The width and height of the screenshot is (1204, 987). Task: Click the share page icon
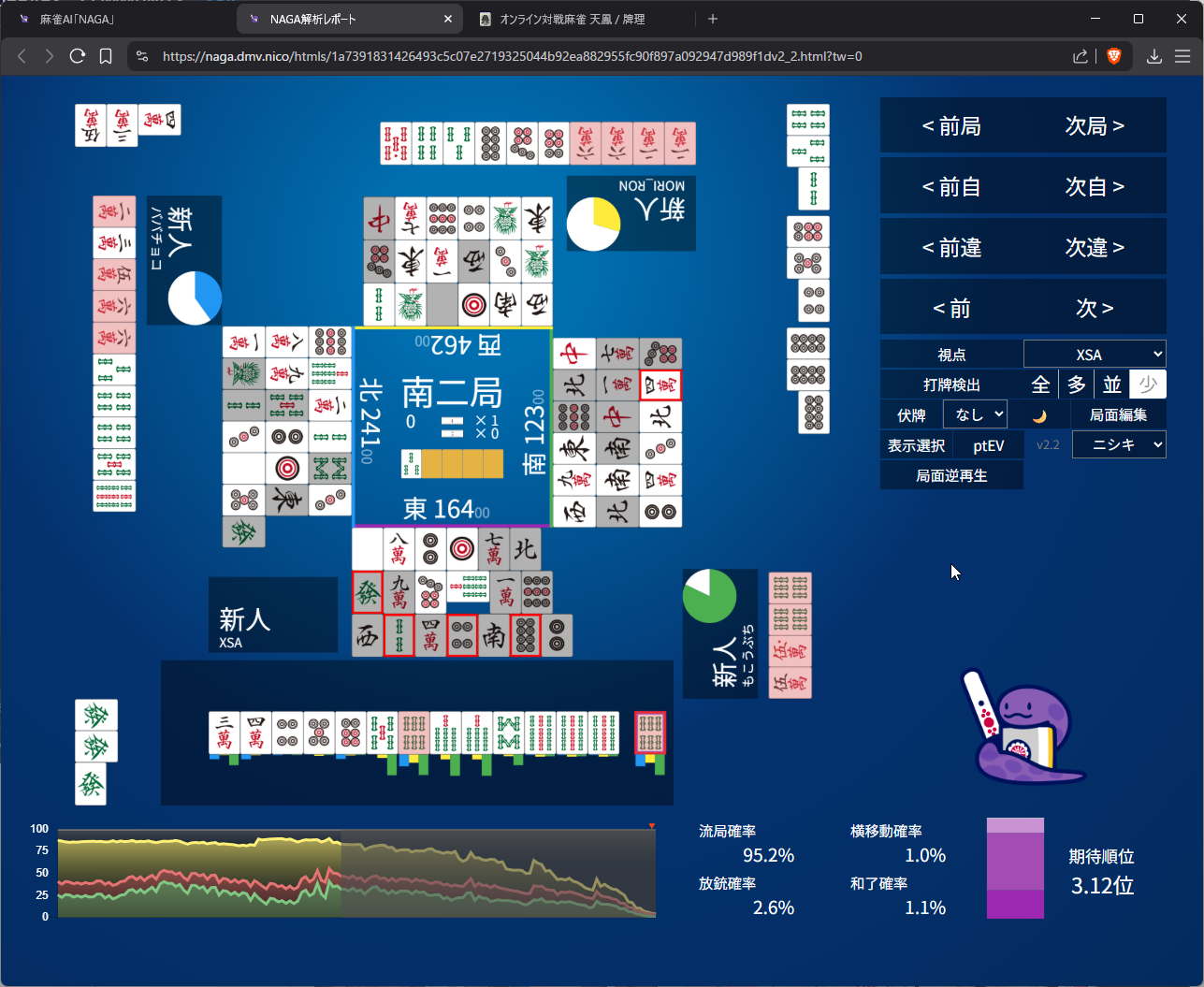pyautogui.click(x=1081, y=56)
